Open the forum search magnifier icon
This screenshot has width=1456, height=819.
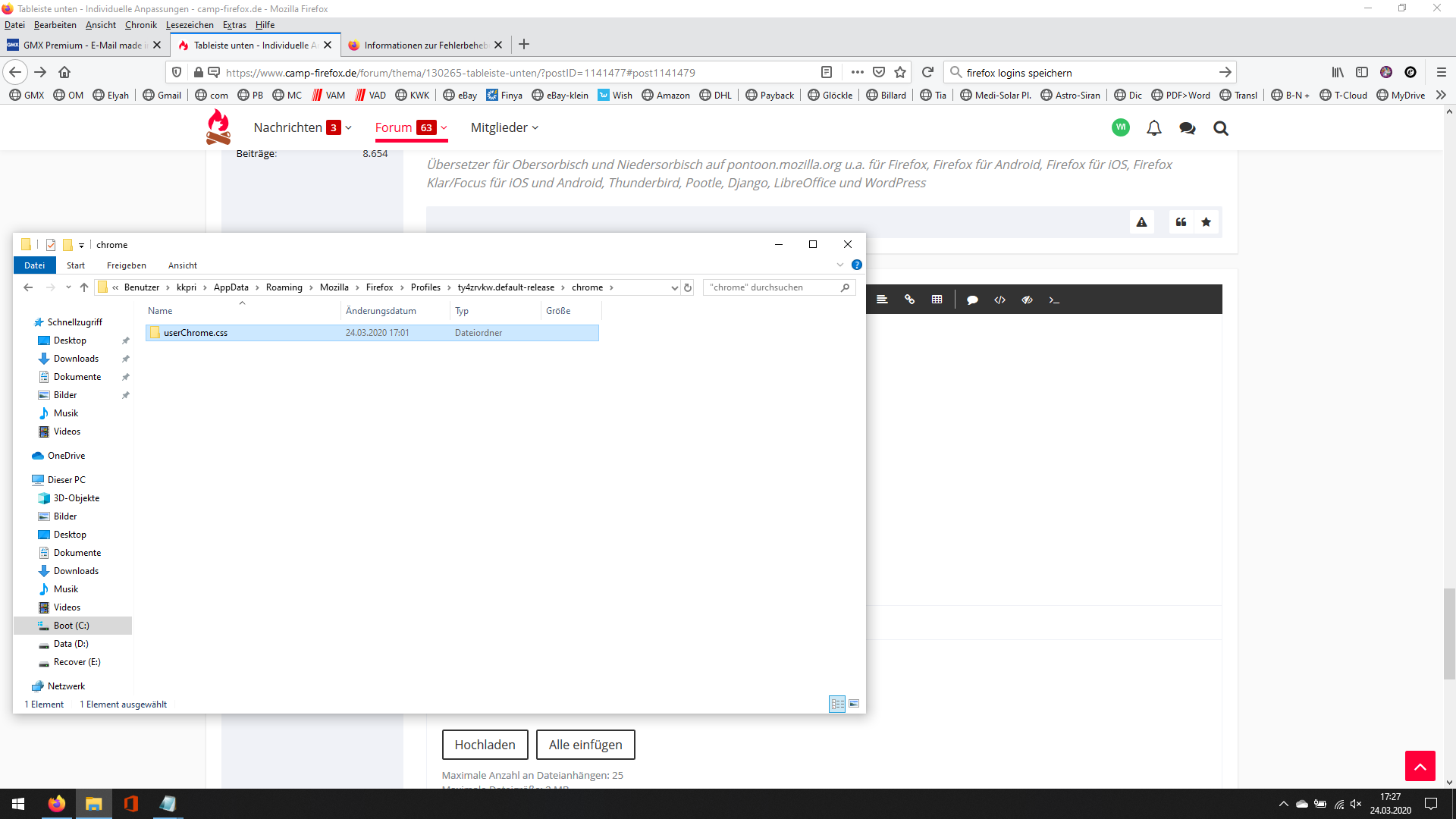coord(1220,128)
